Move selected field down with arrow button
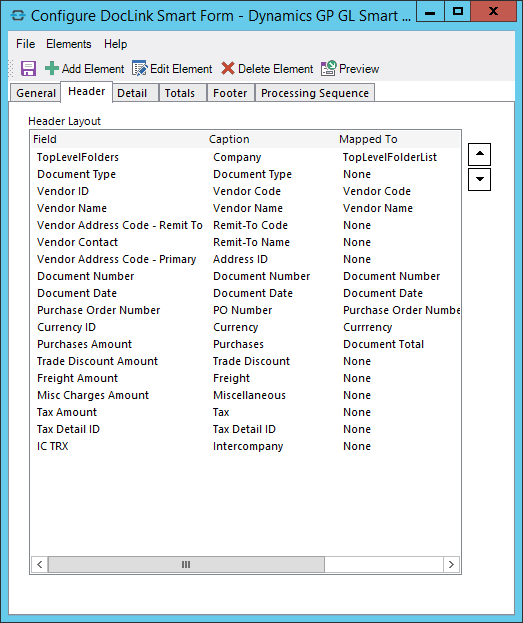The width and height of the screenshot is (523, 623). 479,179
